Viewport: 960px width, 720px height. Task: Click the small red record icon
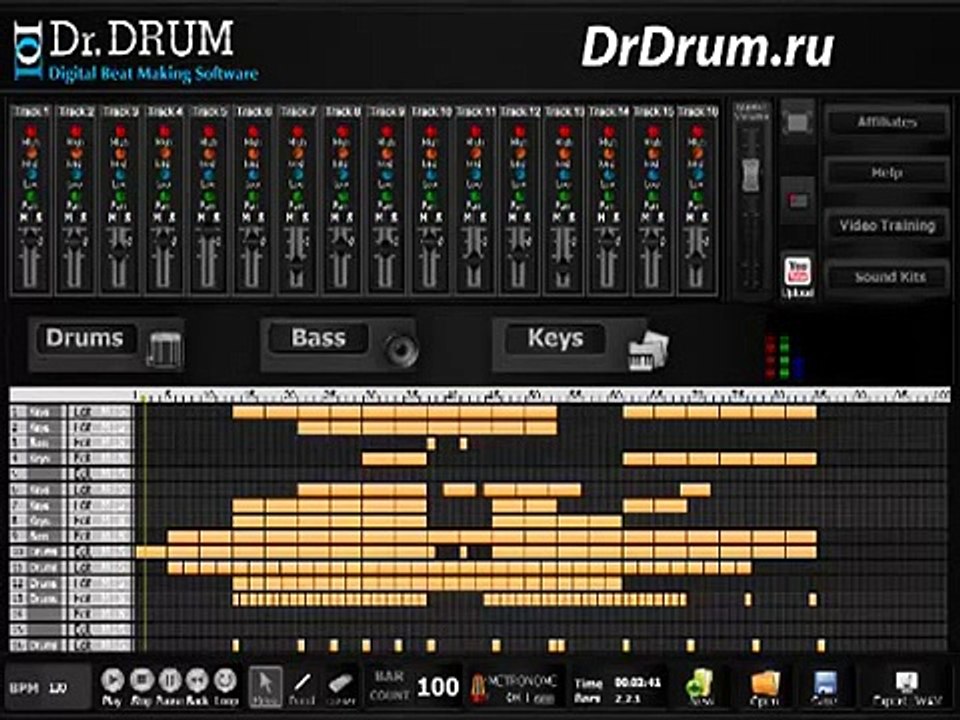pos(798,200)
